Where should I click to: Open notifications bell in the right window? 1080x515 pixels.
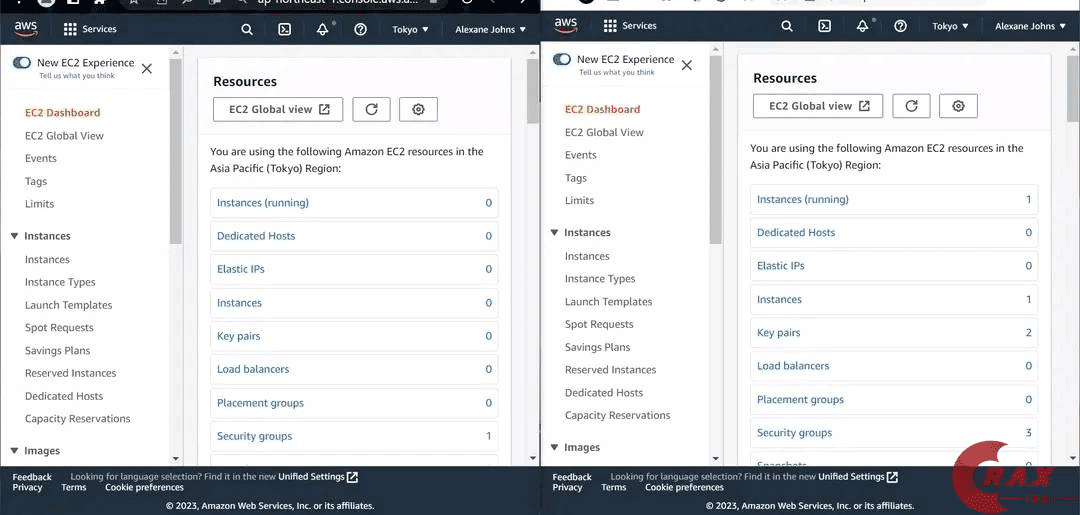pos(862,27)
